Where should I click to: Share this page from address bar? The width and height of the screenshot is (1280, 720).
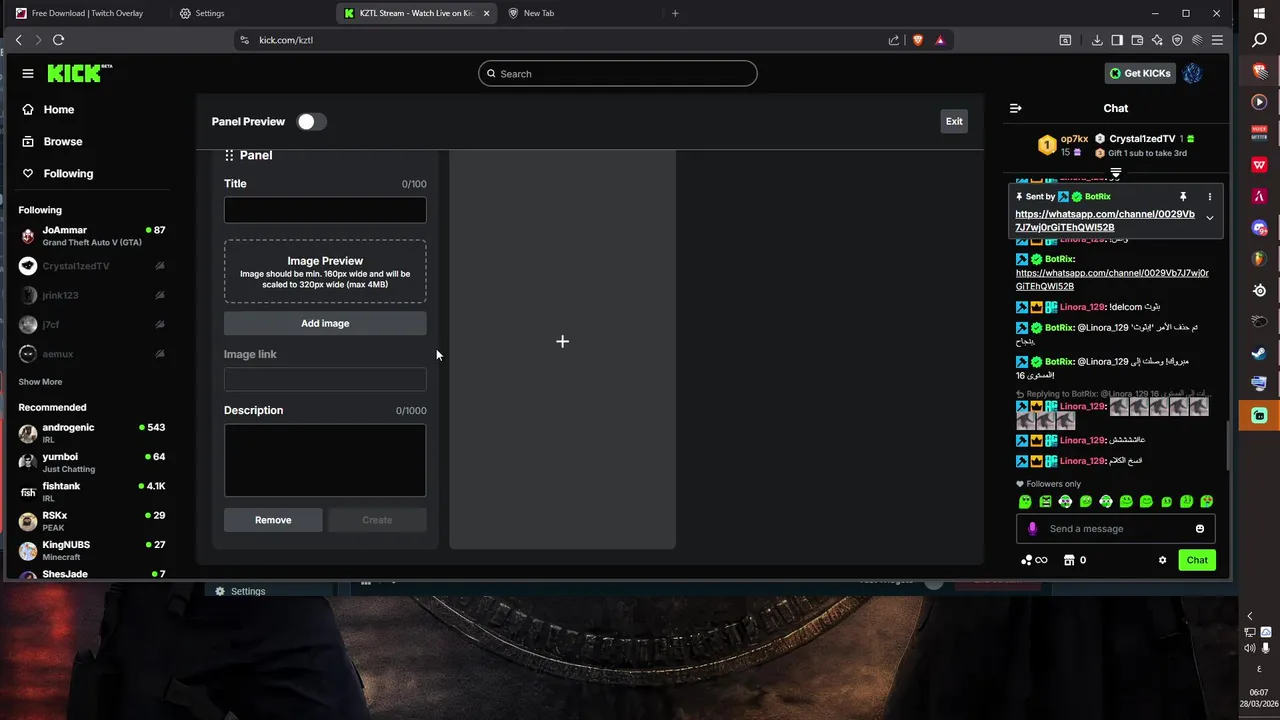(x=894, y=40)
